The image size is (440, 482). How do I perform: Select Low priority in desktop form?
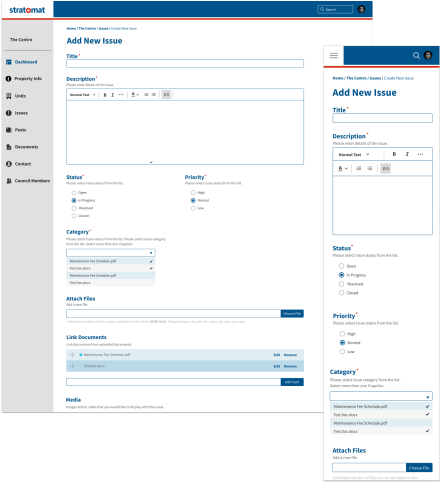click(x=193, y=208)
